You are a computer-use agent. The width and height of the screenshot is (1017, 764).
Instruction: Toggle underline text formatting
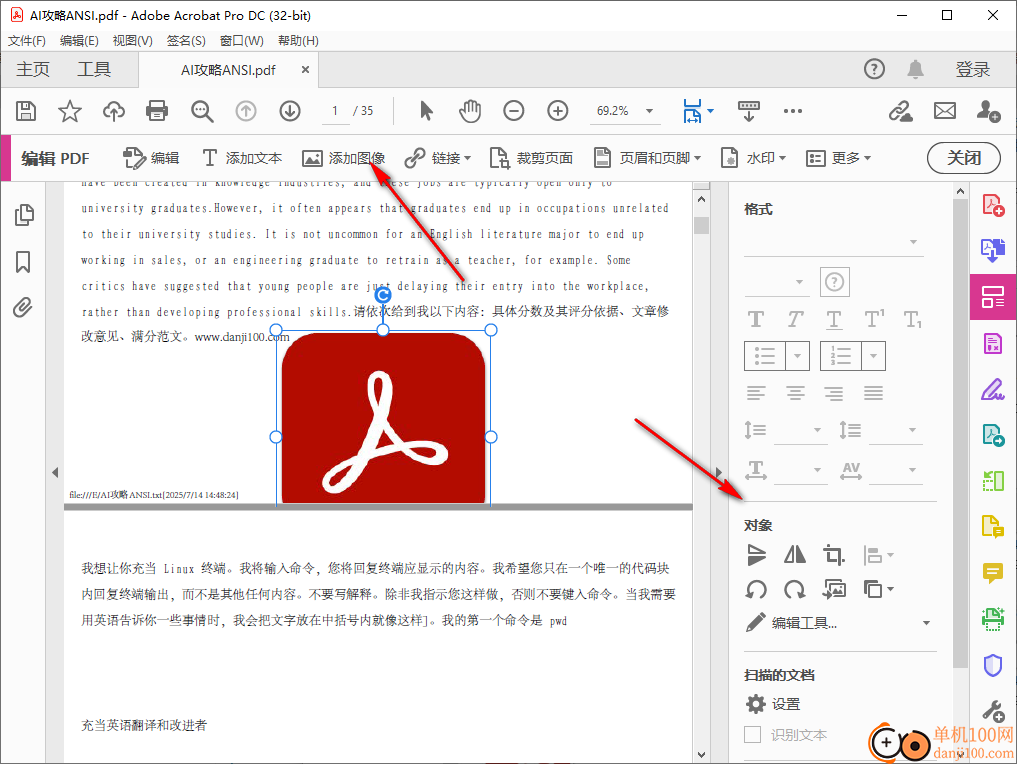tap(834, 319)
